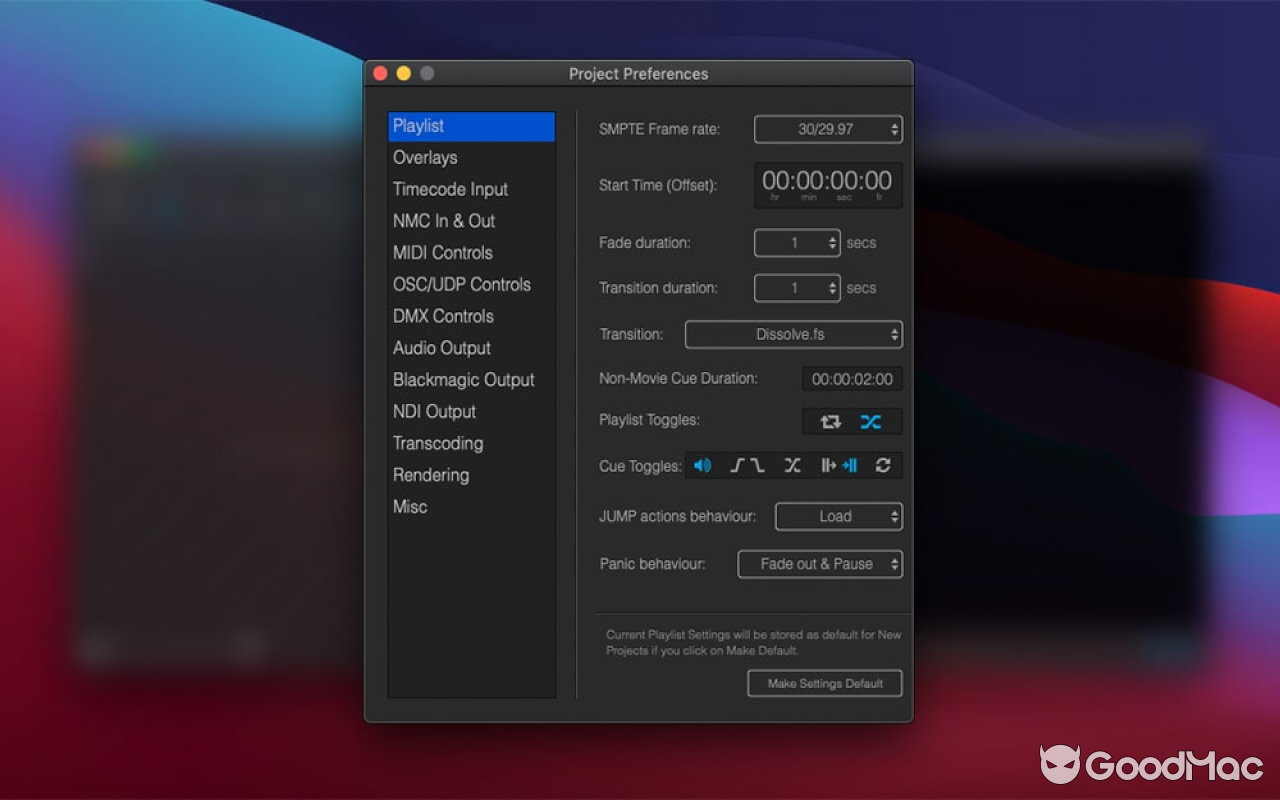Image resolution: width=1280 pixels, height=800 pixels.
Task: Click the Start Time offset field
Action: point(827,184)
